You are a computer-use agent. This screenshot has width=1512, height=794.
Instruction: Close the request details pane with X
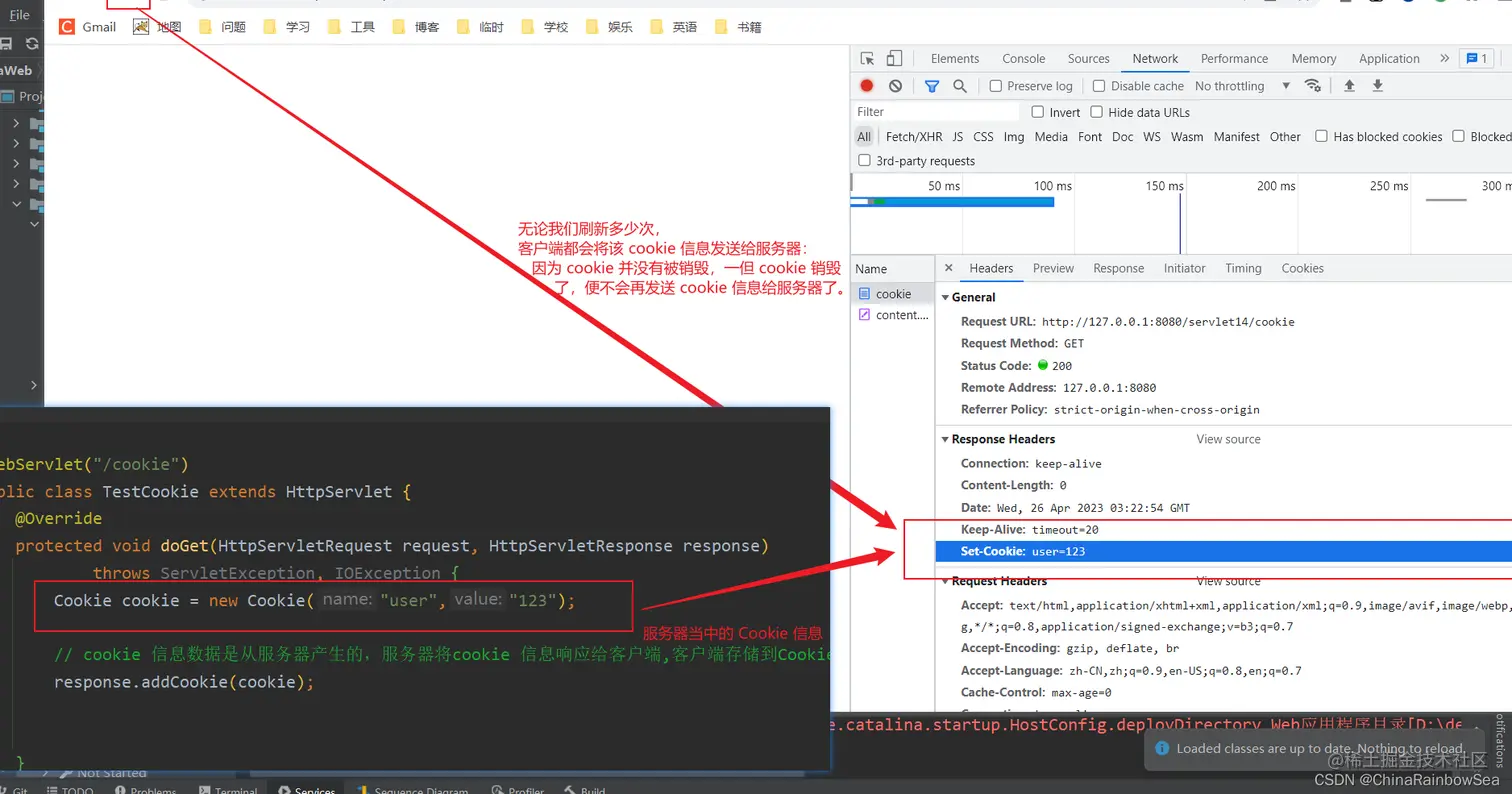[x=948, y=268]
